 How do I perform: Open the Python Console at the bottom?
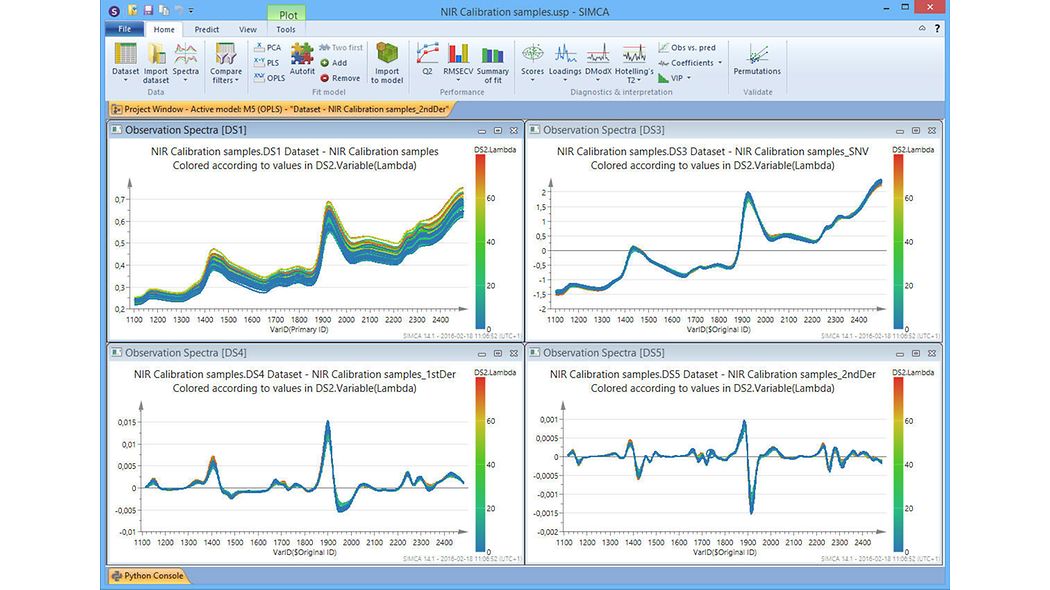tap(148, 576)
